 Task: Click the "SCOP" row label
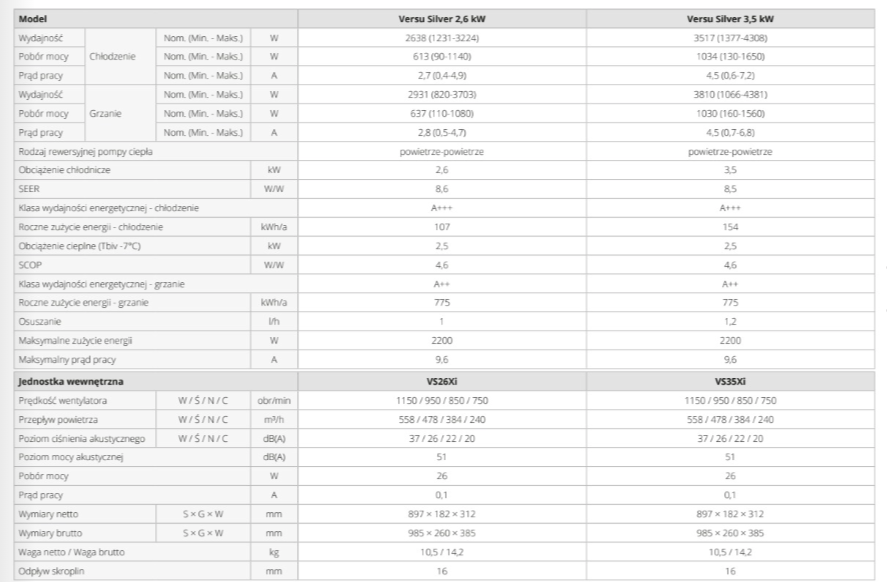coord(32,265)
